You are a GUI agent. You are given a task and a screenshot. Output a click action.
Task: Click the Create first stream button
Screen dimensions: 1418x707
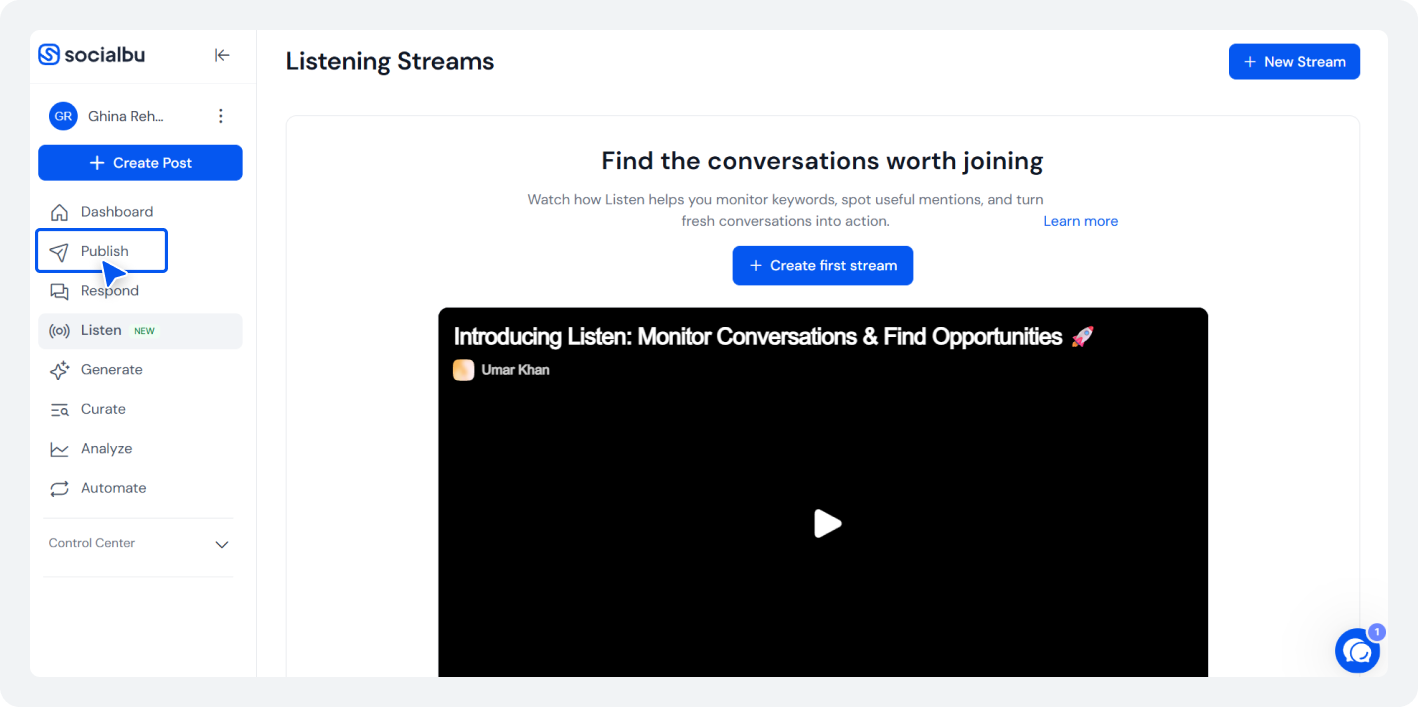coord(823,266)
